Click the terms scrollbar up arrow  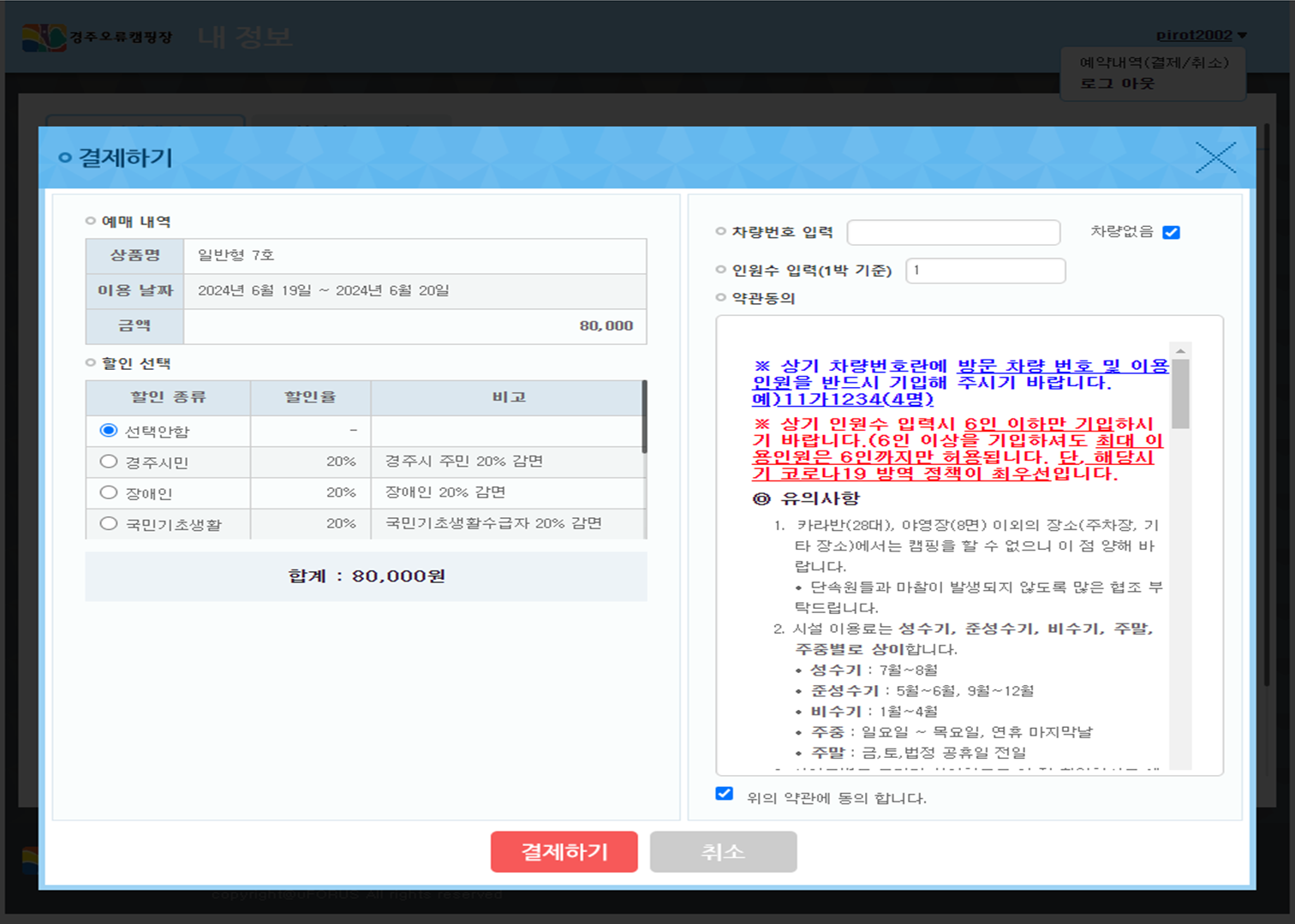1180,351
